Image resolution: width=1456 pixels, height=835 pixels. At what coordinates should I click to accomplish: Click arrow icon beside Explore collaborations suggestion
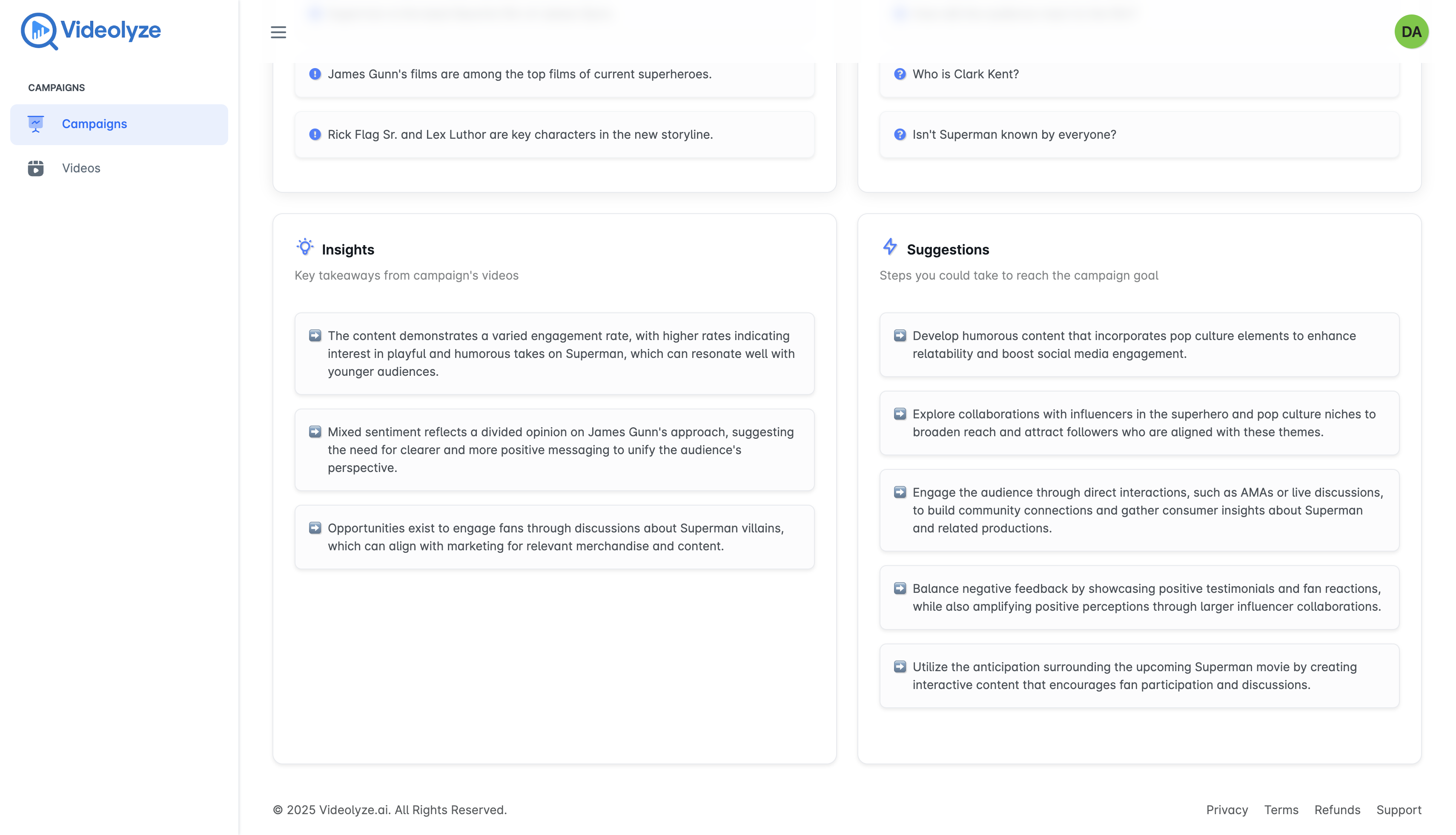[x=900, y=414]
